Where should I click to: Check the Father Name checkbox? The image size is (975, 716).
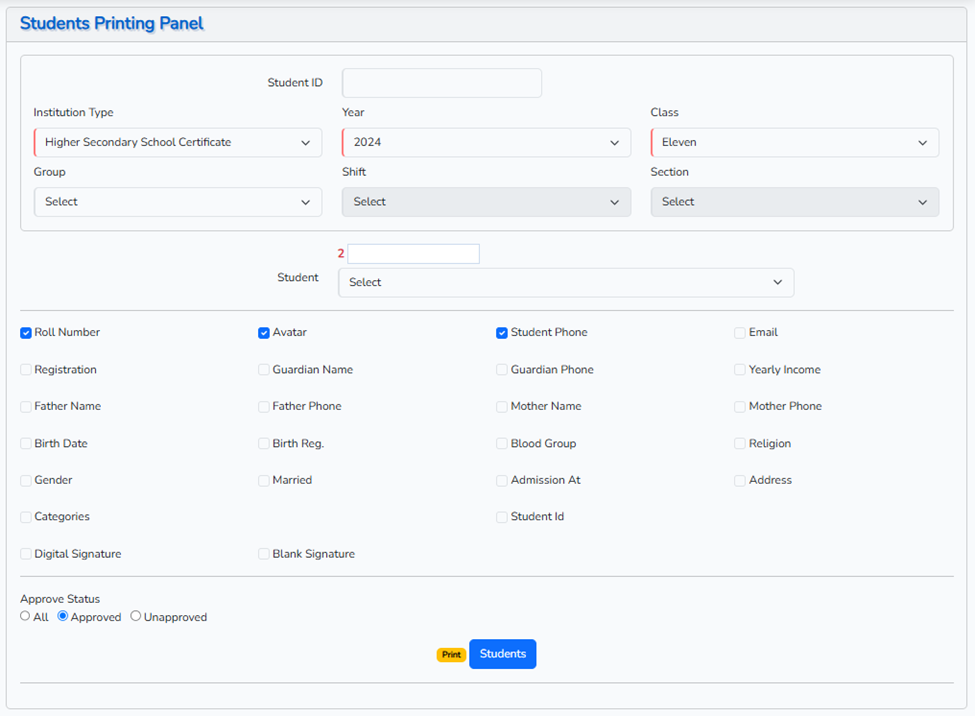click(x=26, y=407)
